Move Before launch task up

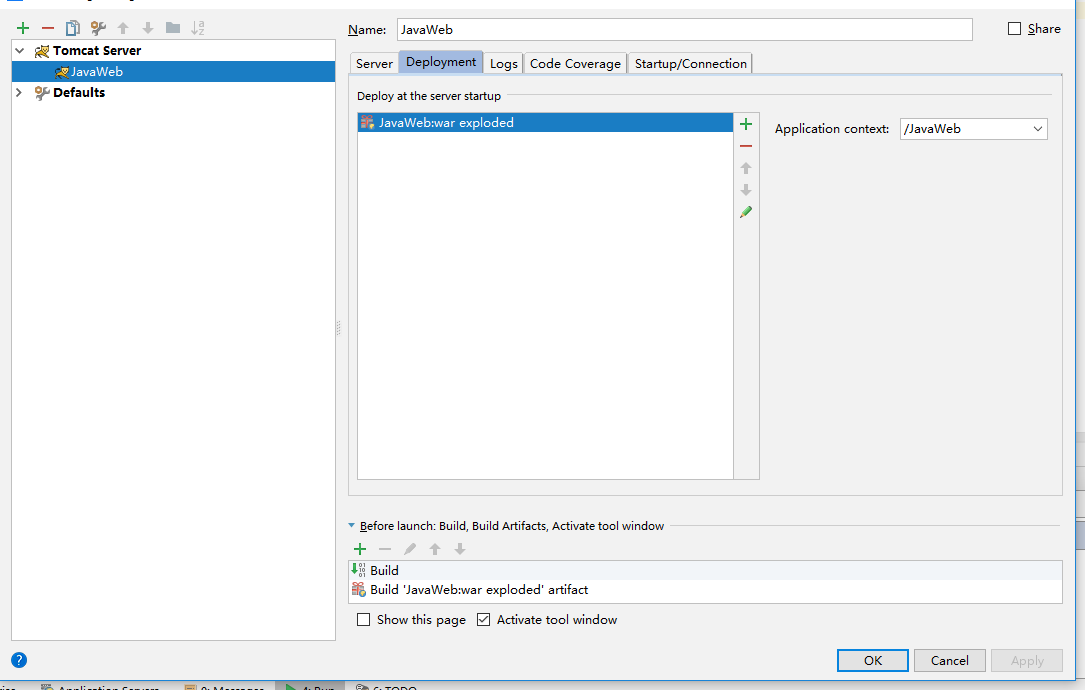pos(435,549)
